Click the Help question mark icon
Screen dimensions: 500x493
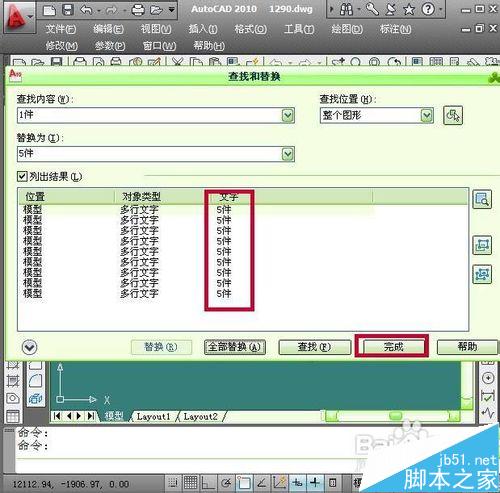(428, 9)
